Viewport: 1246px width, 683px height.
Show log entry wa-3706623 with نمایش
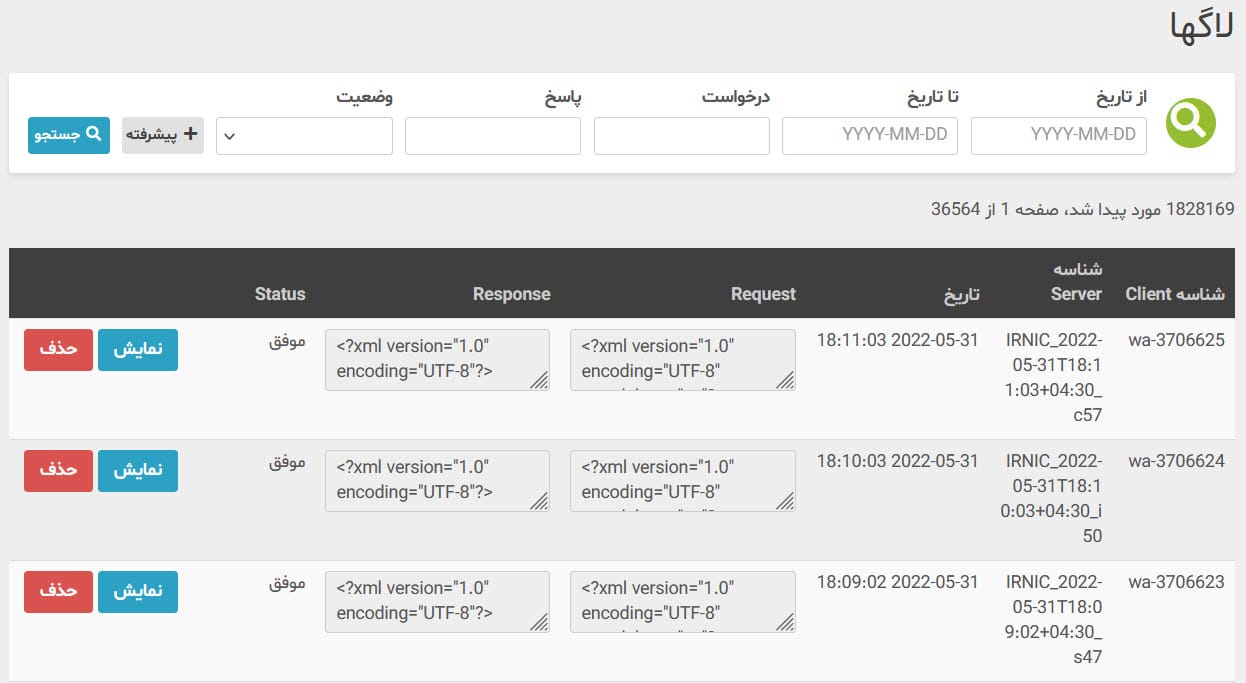click(138, 592)
